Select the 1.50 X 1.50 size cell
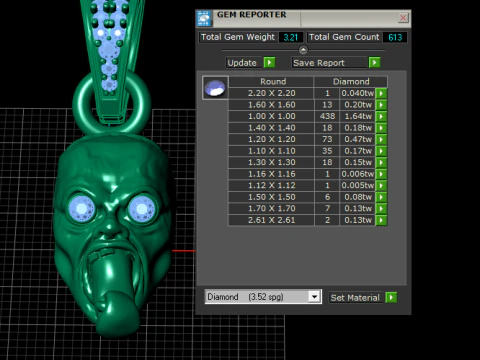The image size is (480, 360). point(271,197)
